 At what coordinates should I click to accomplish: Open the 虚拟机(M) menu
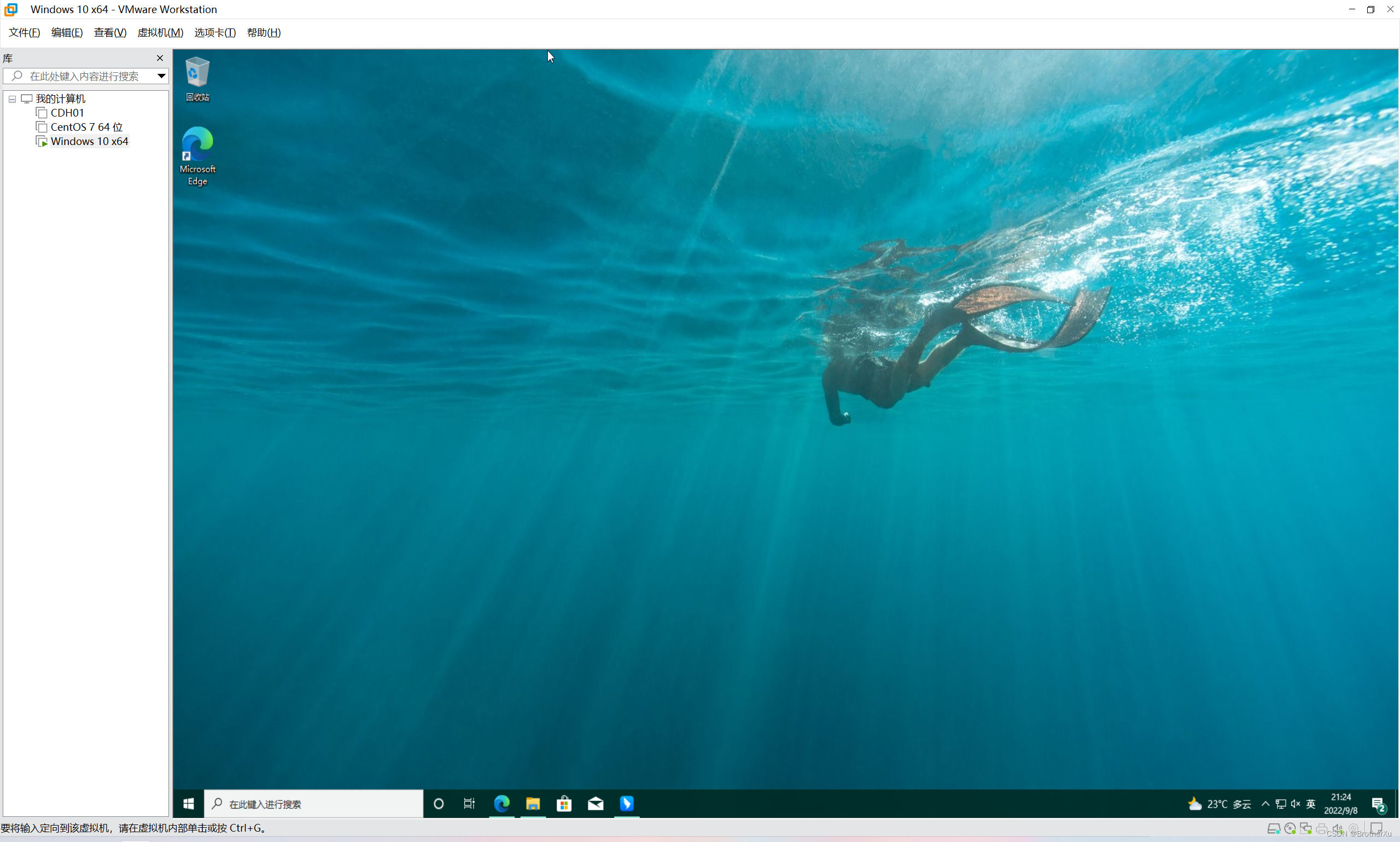[160, 33]
